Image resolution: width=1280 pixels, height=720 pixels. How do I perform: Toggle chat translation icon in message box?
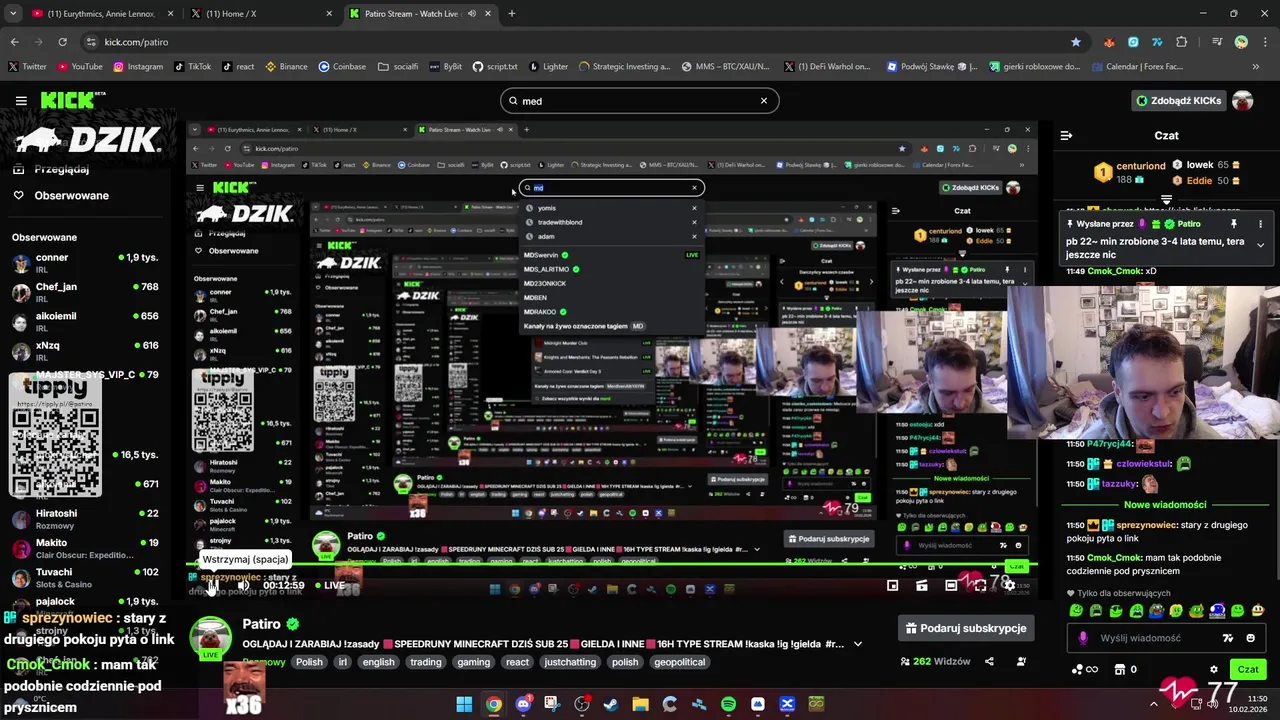(1228, 638)
